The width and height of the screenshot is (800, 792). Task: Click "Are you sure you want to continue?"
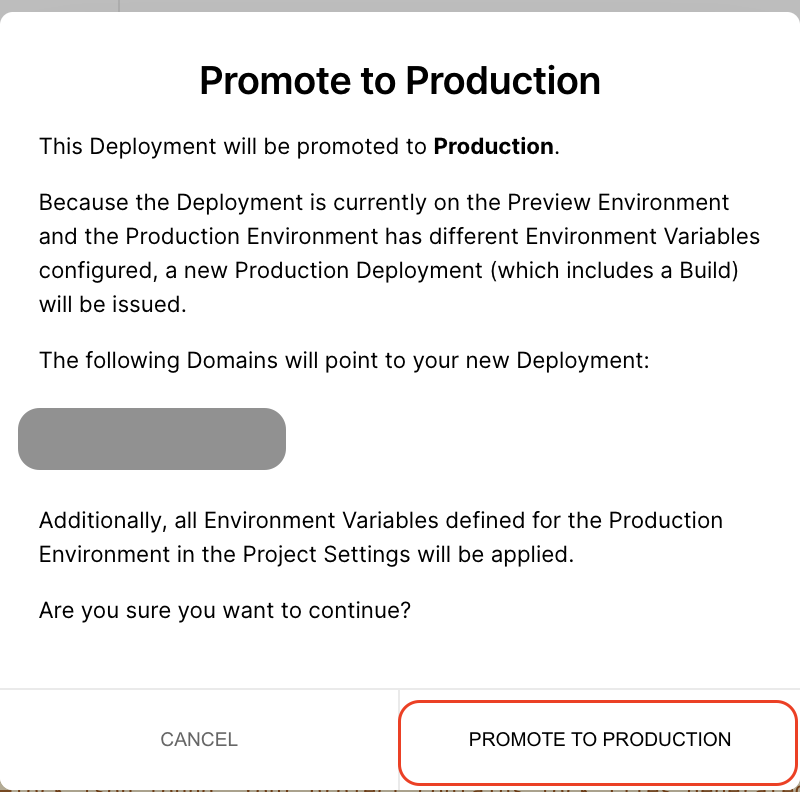click(224, 610)
